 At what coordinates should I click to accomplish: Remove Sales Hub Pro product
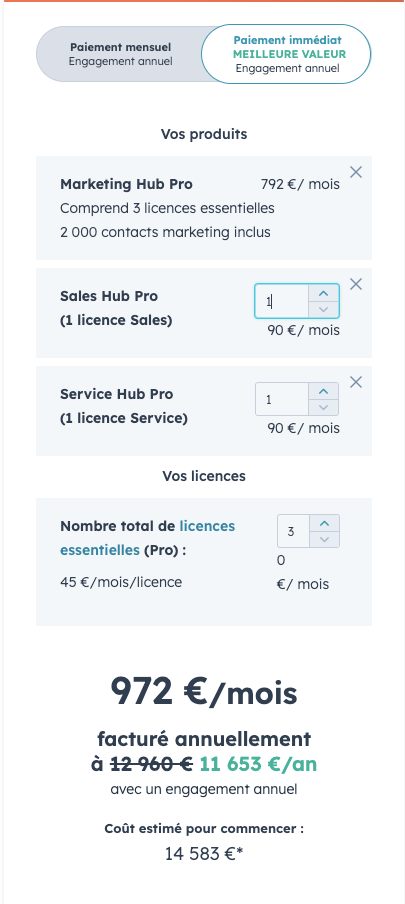point(356,284)
